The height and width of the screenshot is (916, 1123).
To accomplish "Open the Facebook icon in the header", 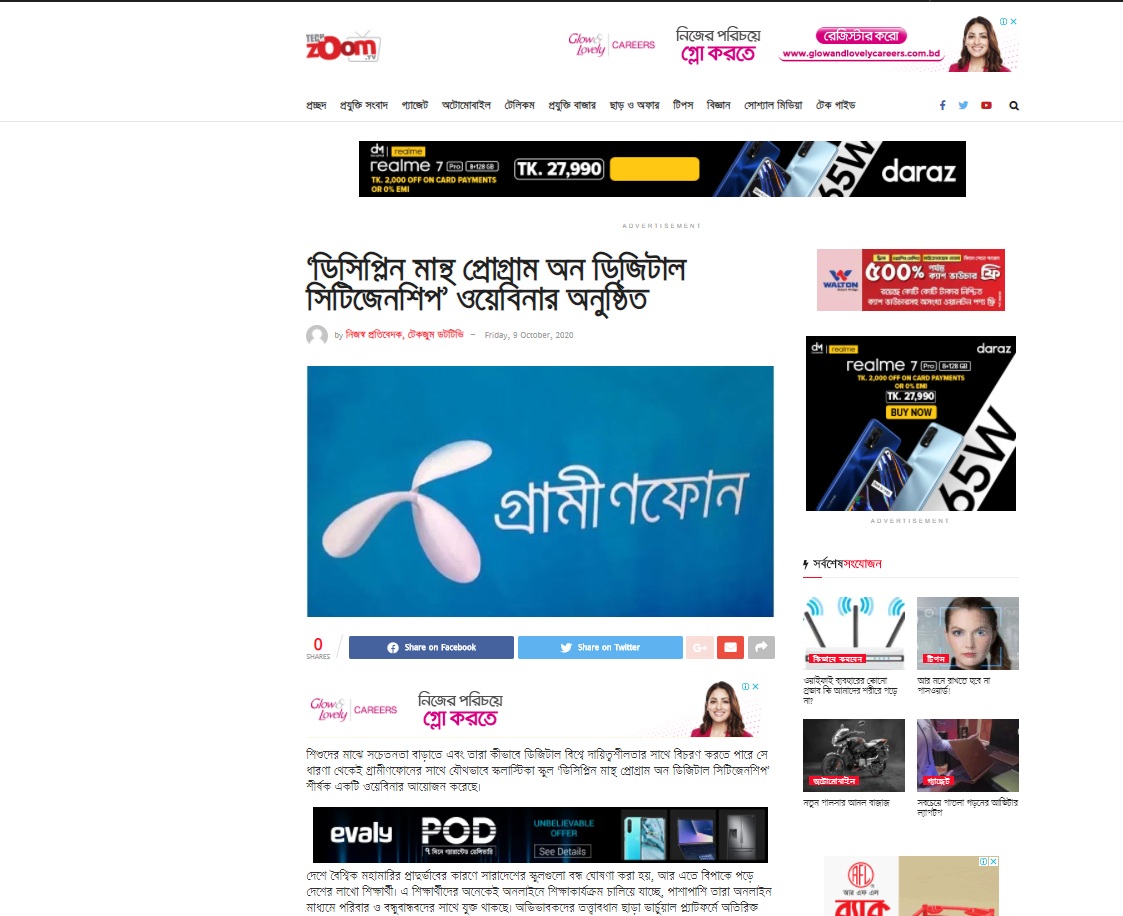I will coord(943,105).
